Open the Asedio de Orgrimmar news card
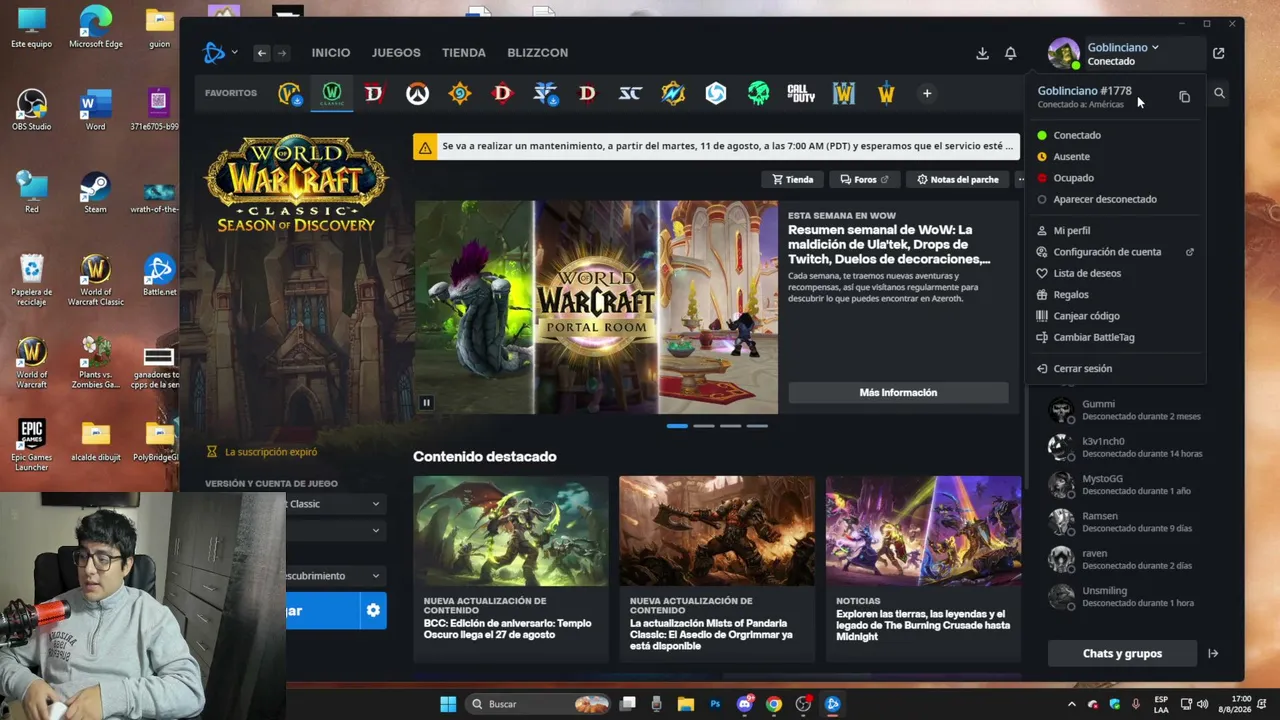 pos(717,568)
